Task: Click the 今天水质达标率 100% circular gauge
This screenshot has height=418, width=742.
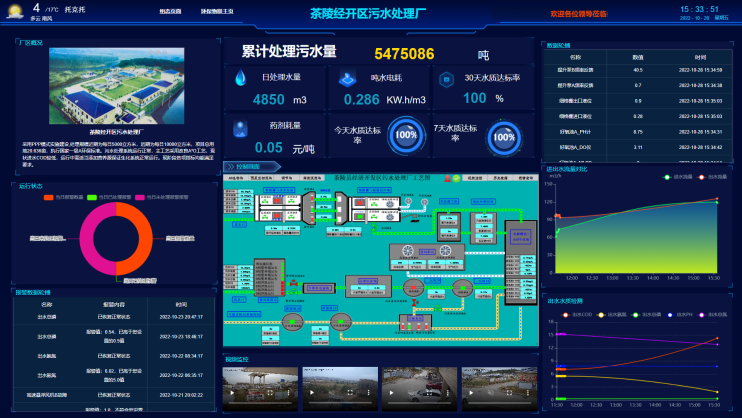Action: point(406,135)
